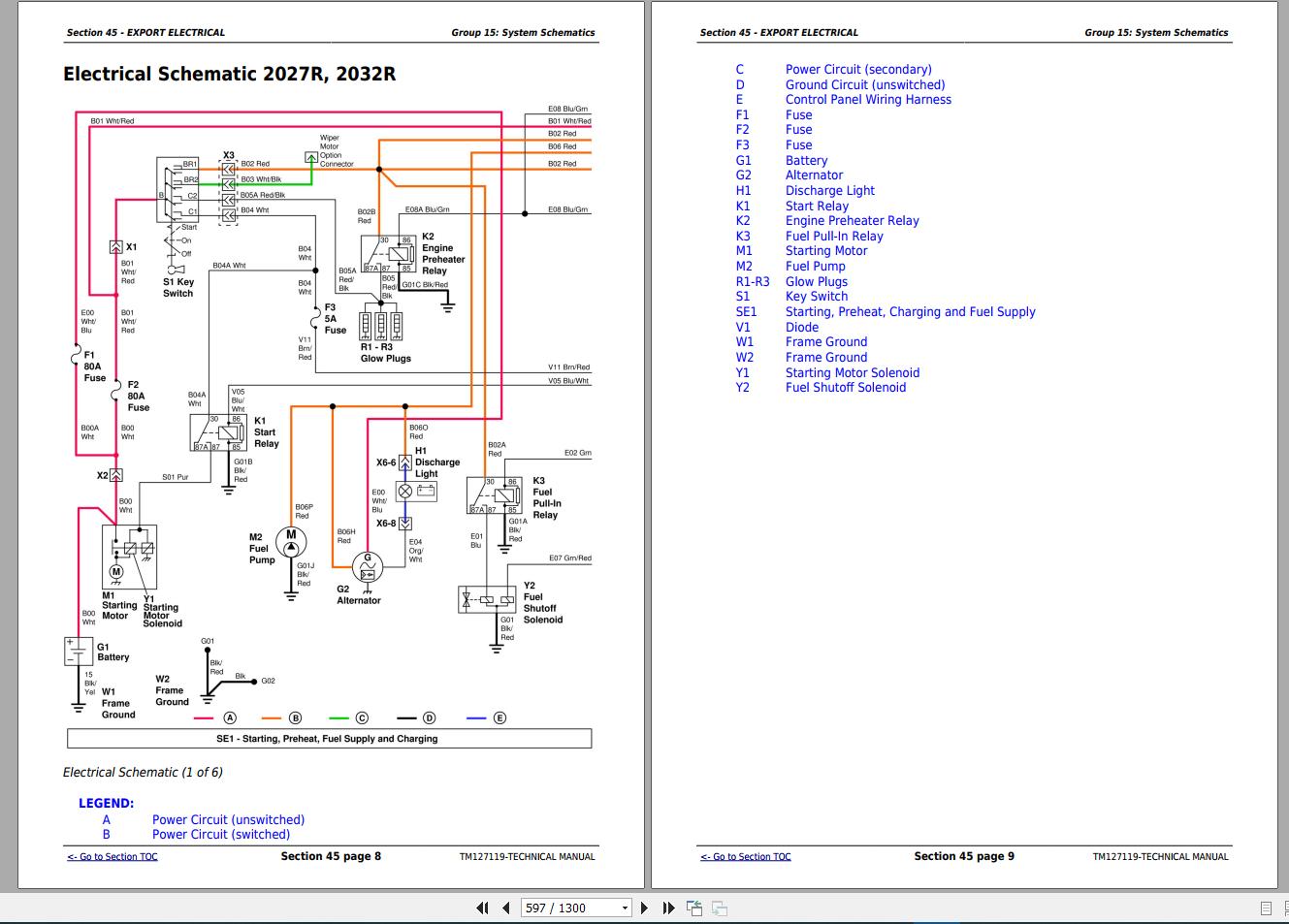Click the greyed next view icon
The width and height of the screenshot is (1289, 924).
point(720,908)
